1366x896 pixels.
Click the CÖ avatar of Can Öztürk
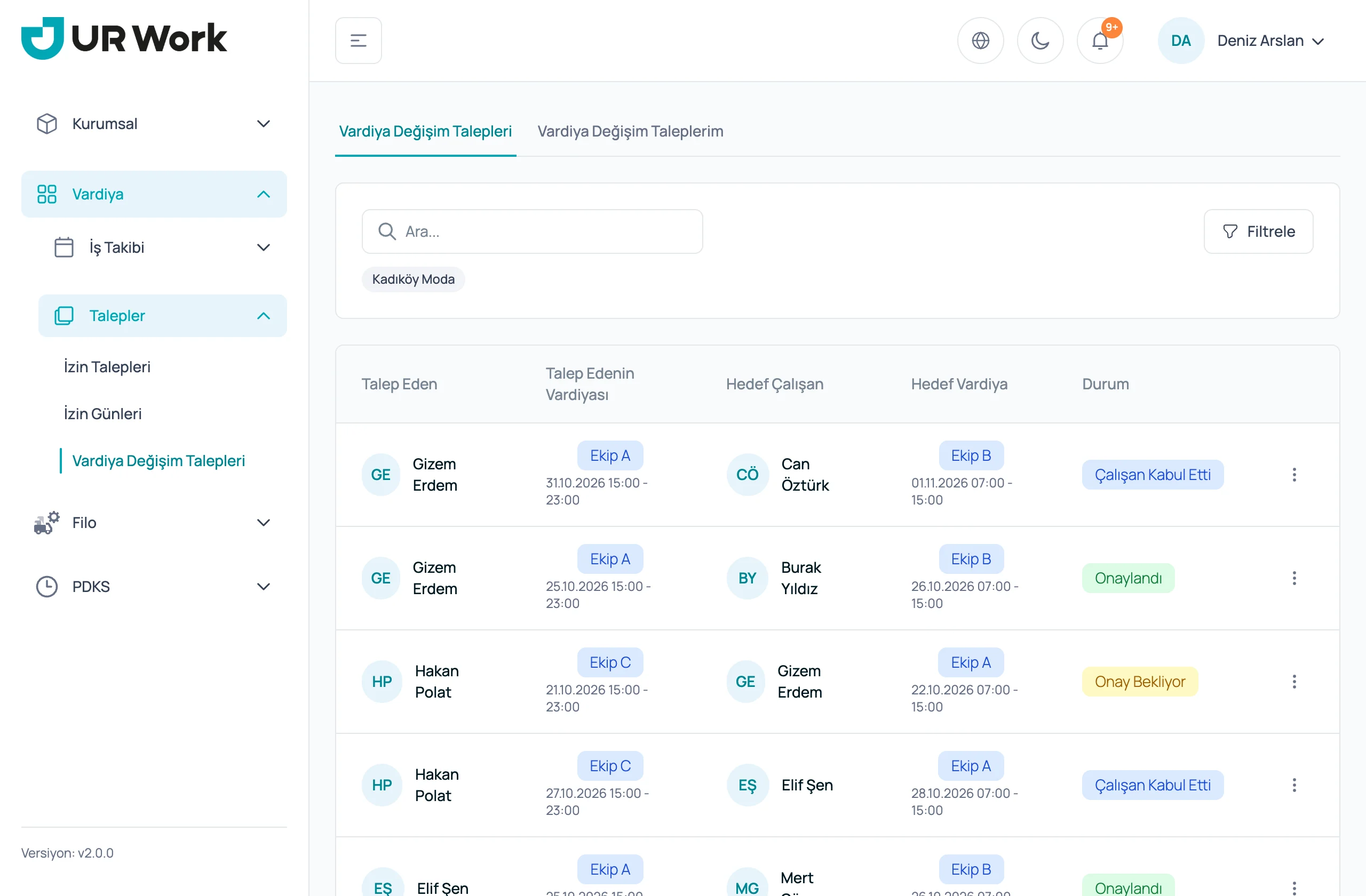pos(747,474)
